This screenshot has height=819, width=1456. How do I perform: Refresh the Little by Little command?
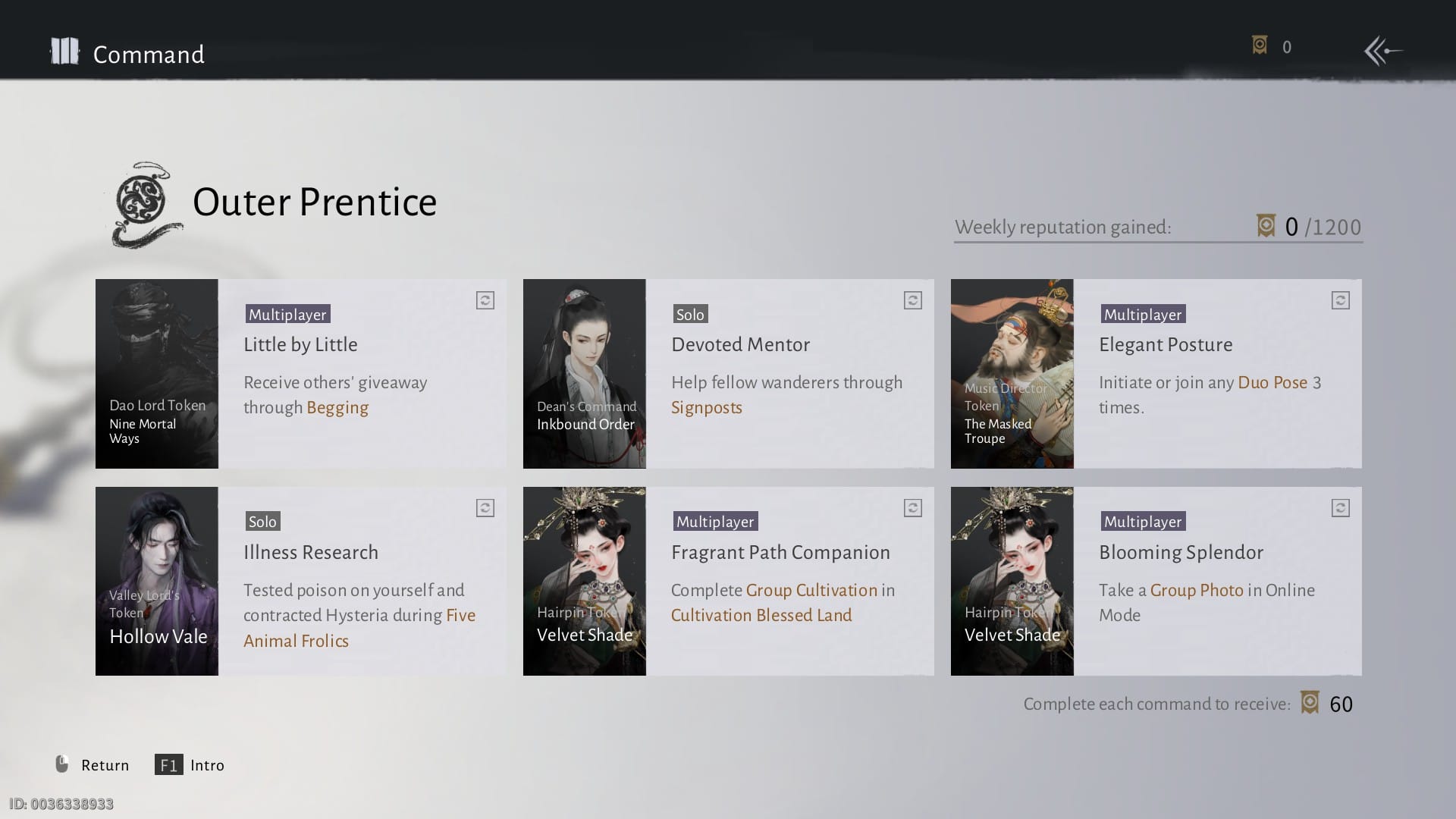coord(485,300)
